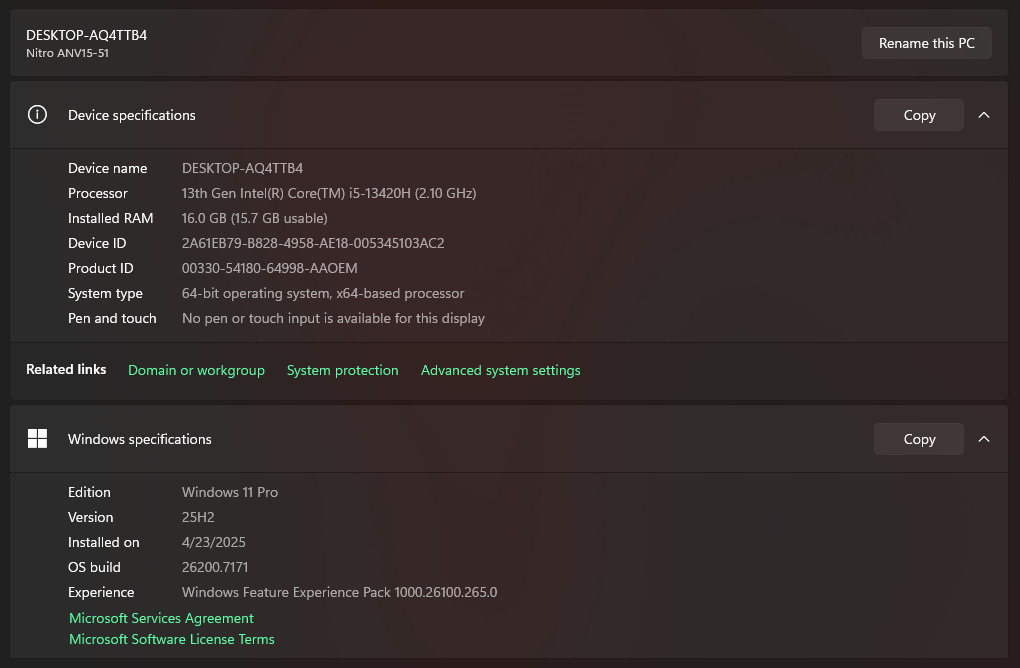Open Microsoft Software License Terms link
The image size is (1020, 668).
pyautogui.click(x=171, y=639)
